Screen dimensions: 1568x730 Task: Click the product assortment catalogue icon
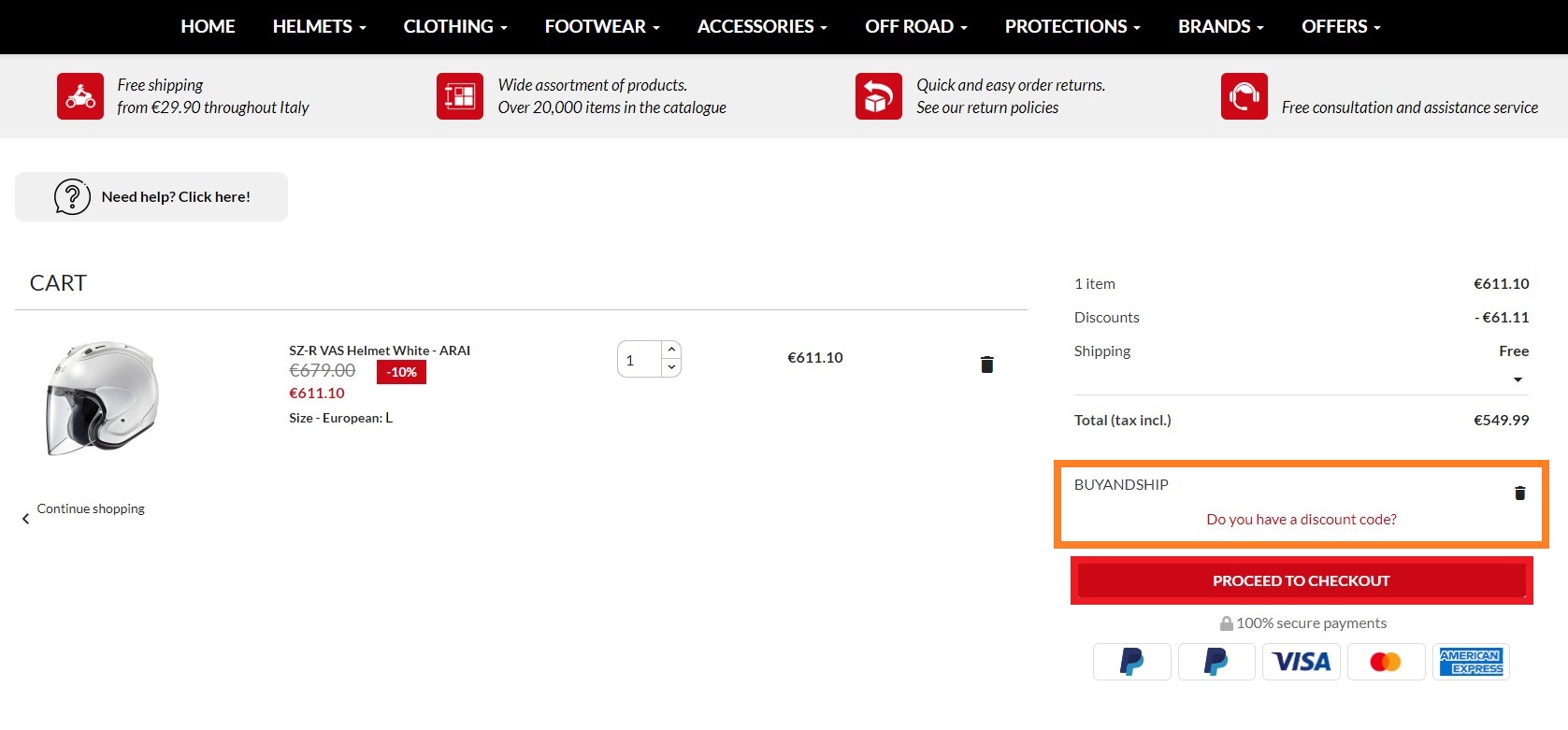tap(460, 96)
